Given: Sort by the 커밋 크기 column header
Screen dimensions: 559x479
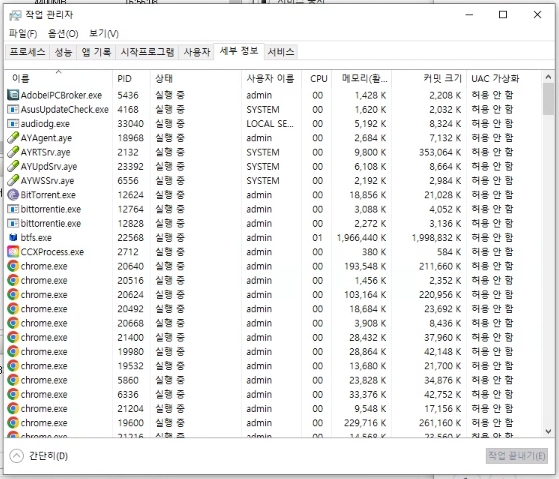Looking at the screenshot, I should pyautogui.click(x=429, y=78).
